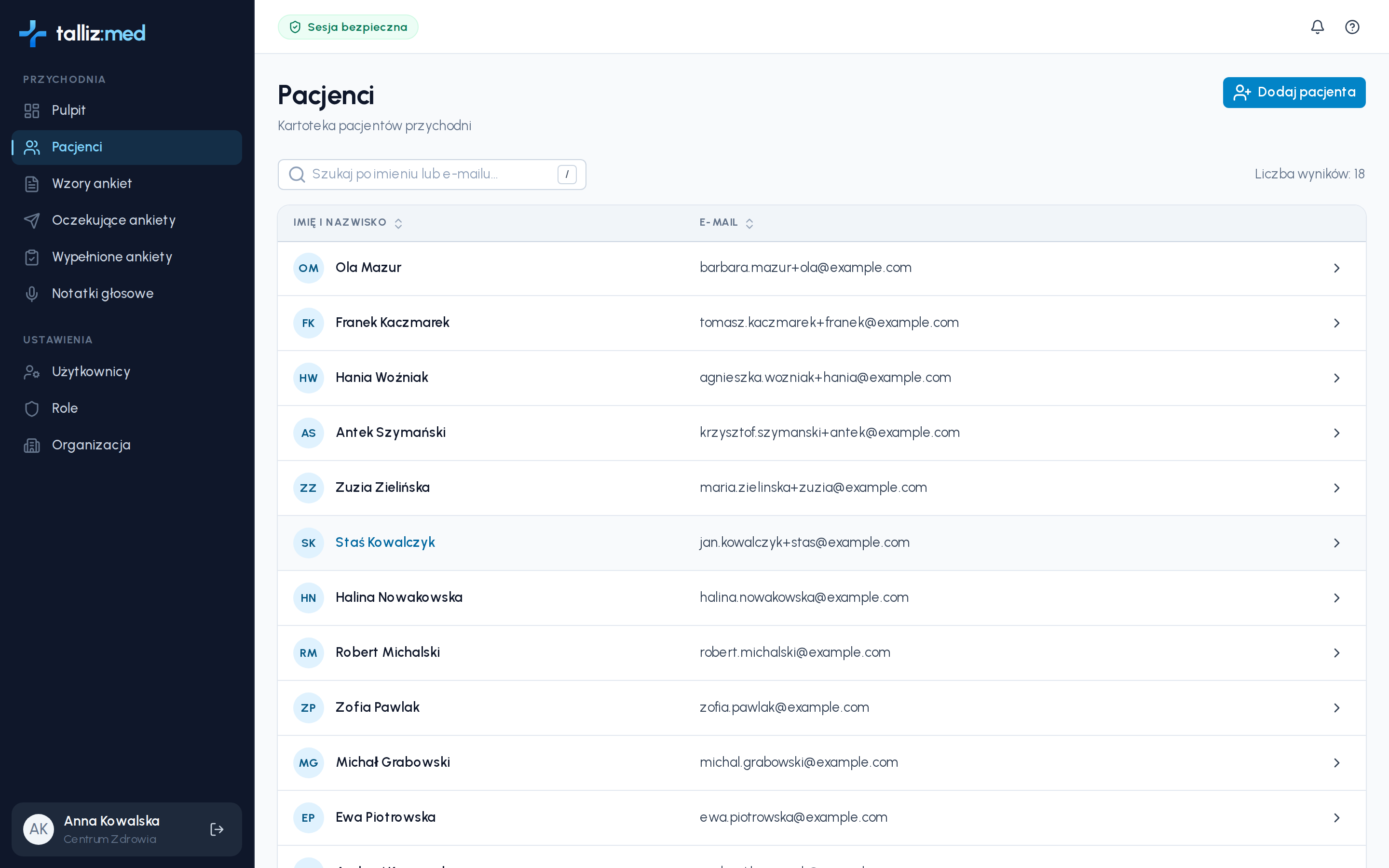The height and width of the screenshot is (868, 1389).
Task: Go to Użytkownicy settings
Action: [x=126, y=371]
